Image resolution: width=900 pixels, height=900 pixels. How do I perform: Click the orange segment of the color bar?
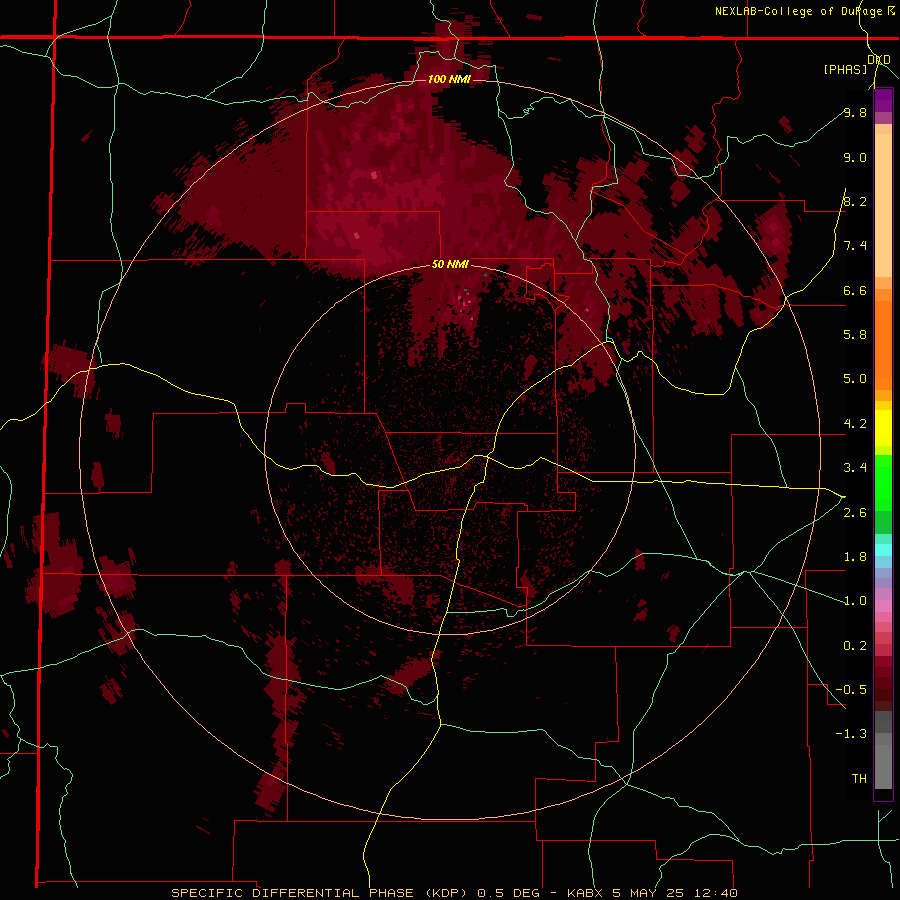click(883, 344)
